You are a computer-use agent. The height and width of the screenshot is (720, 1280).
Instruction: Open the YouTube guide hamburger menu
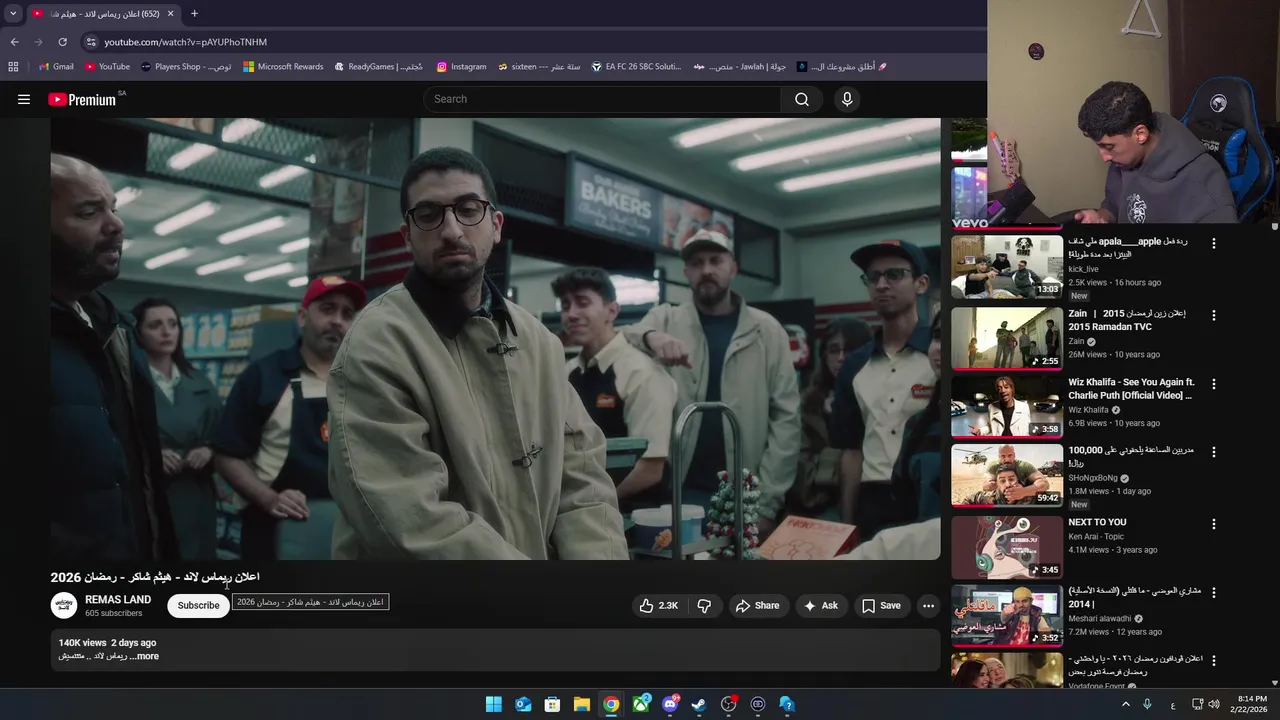pyautogui.click(x=24, y=99)
